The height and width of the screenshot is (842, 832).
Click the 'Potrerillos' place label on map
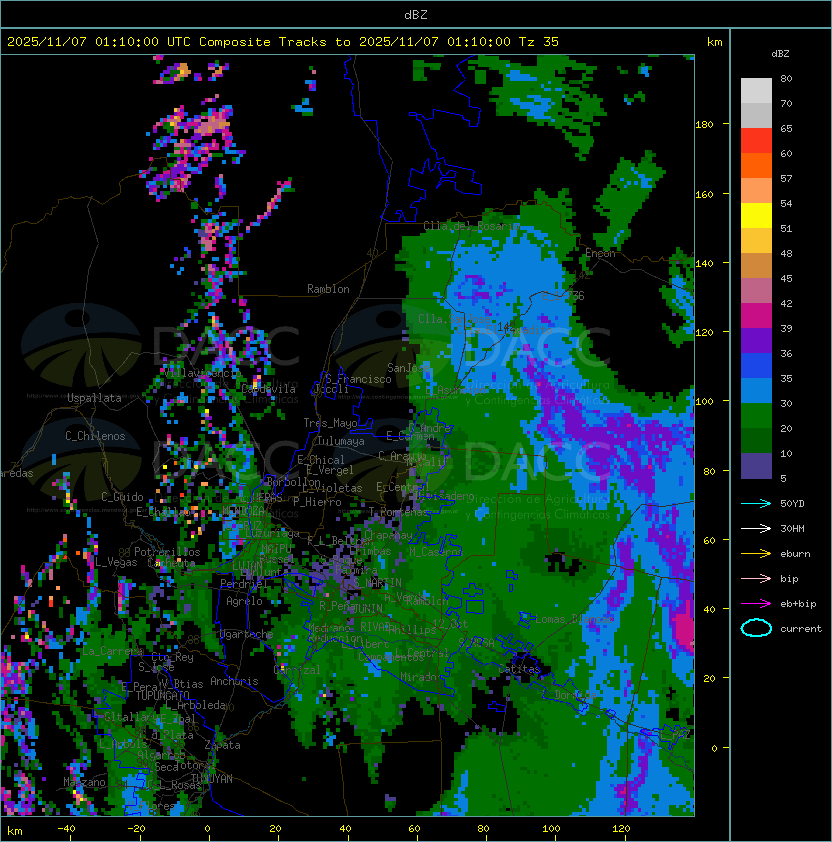tap(167, 552)
